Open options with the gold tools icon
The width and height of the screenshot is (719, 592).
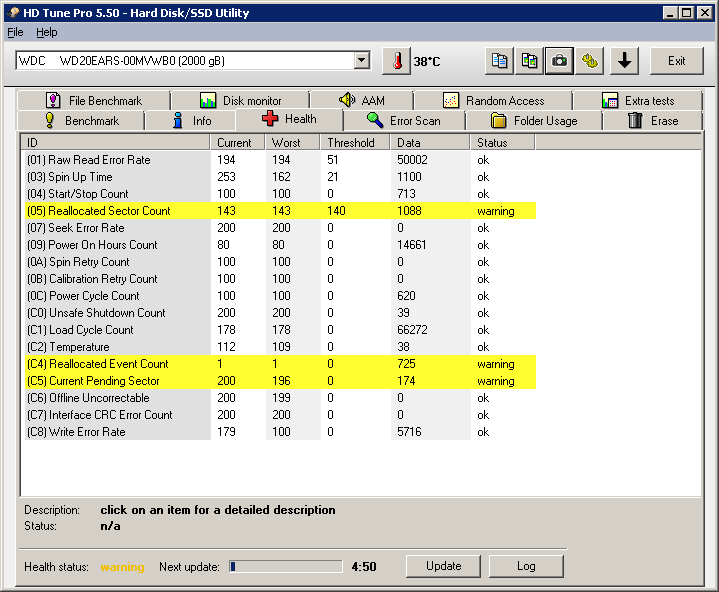tap(590, 61)
